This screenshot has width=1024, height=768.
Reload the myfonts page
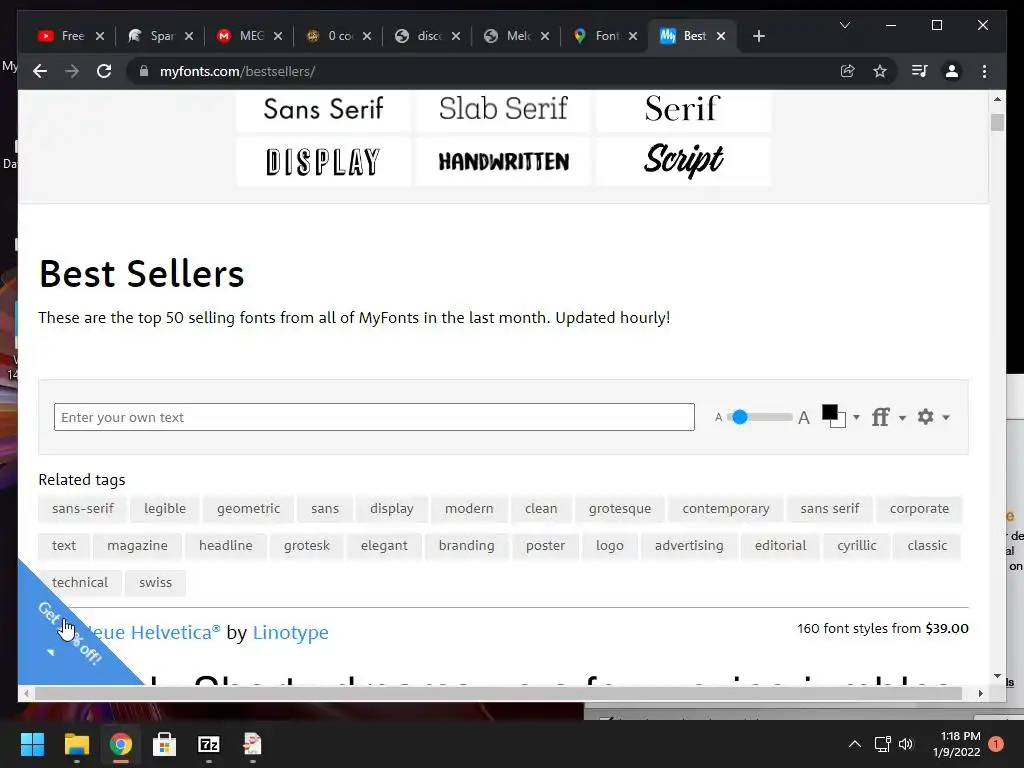tap(104, 71)
